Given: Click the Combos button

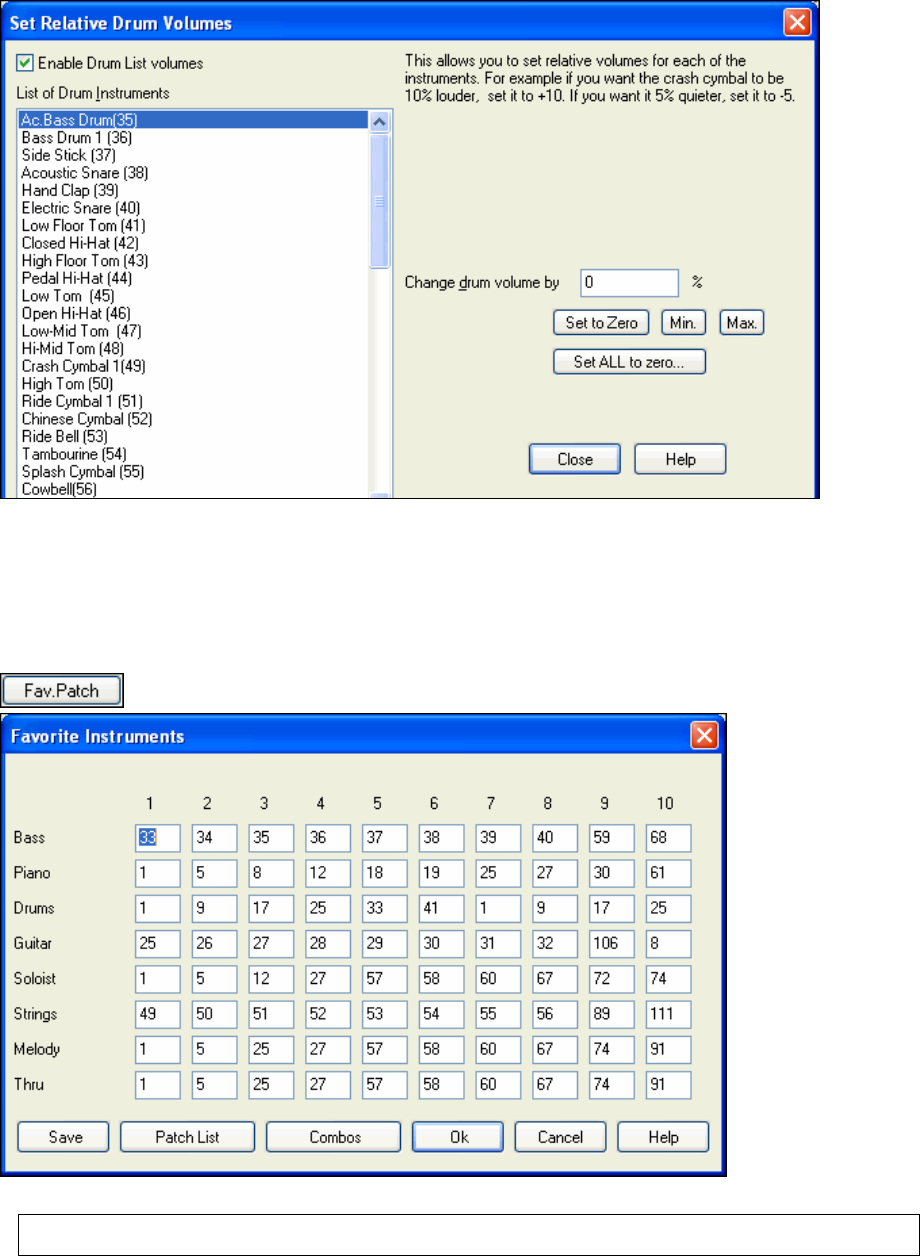Looking at the screenshot, I should coord(333,1136).
